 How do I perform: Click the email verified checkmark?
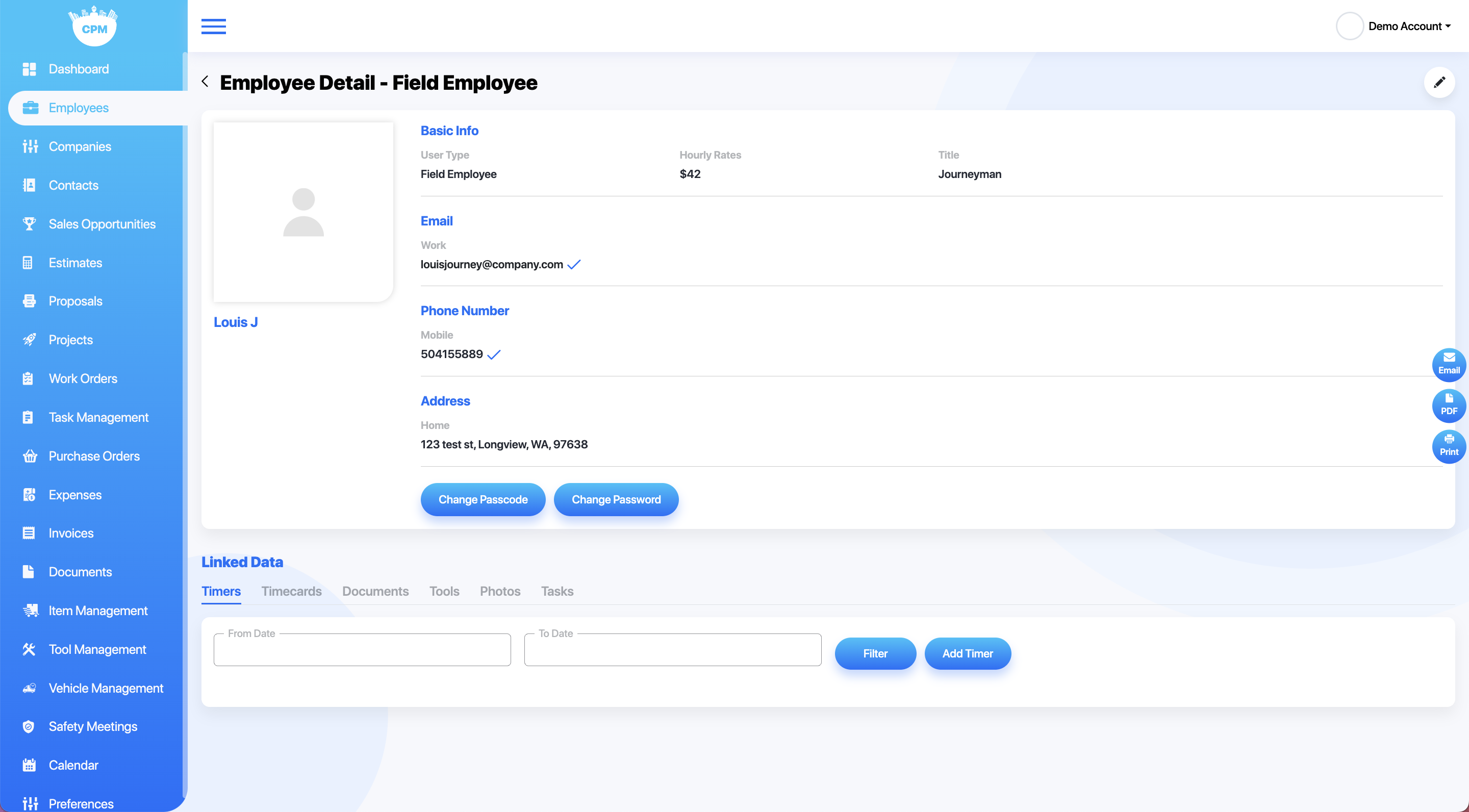tap(574, 264)
